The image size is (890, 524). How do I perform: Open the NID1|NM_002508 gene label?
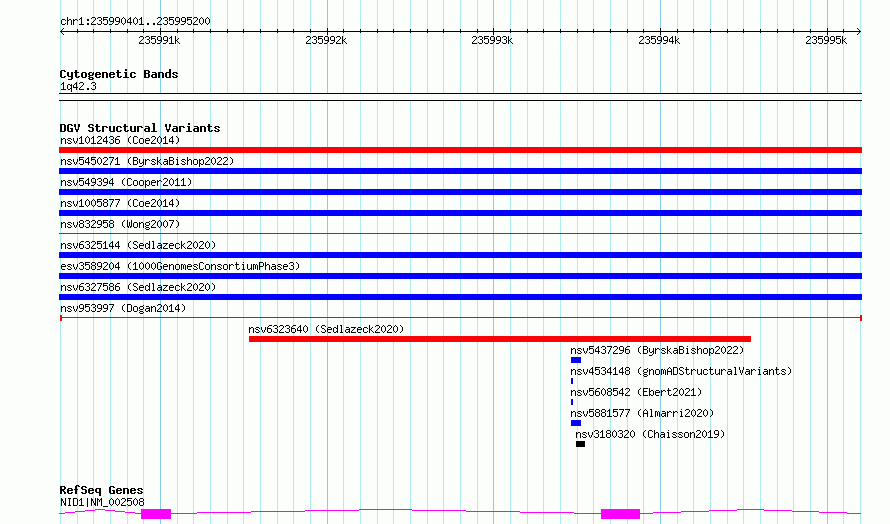[102, 502]
